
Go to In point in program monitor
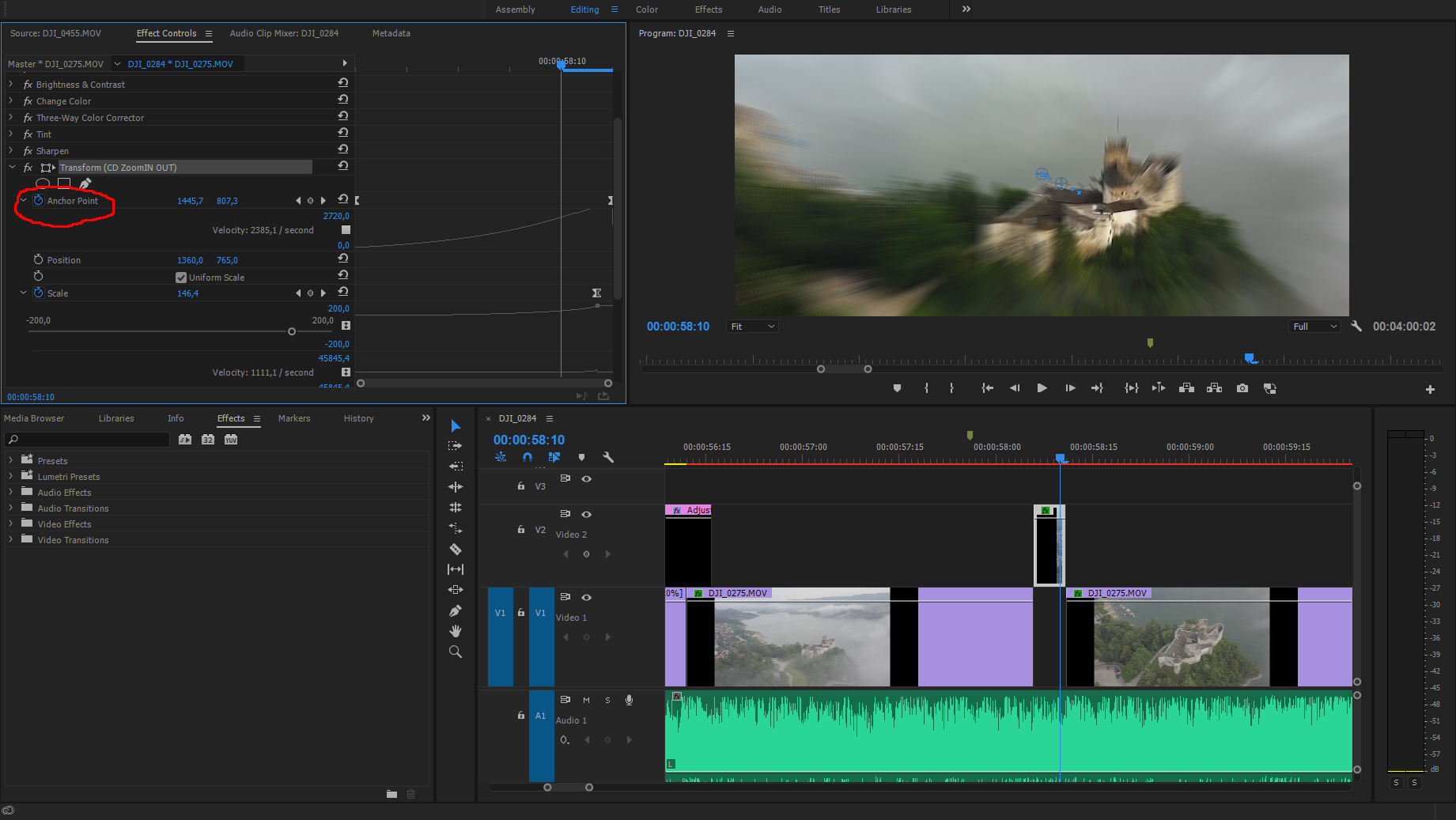coord(987,388)
